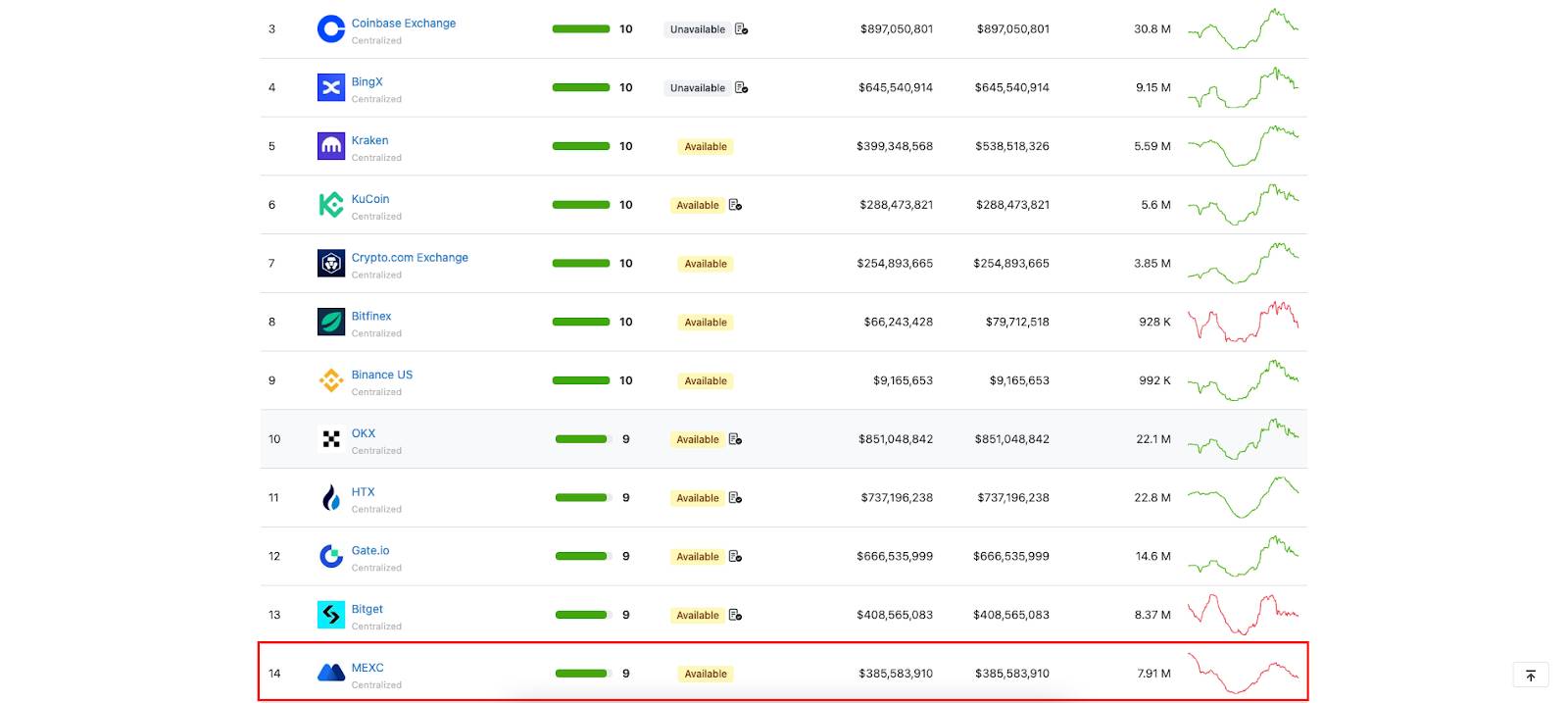Click the Unavailable badge for BingX
The width and height of the screenshot is (1568, 703).
pos(698,88)
